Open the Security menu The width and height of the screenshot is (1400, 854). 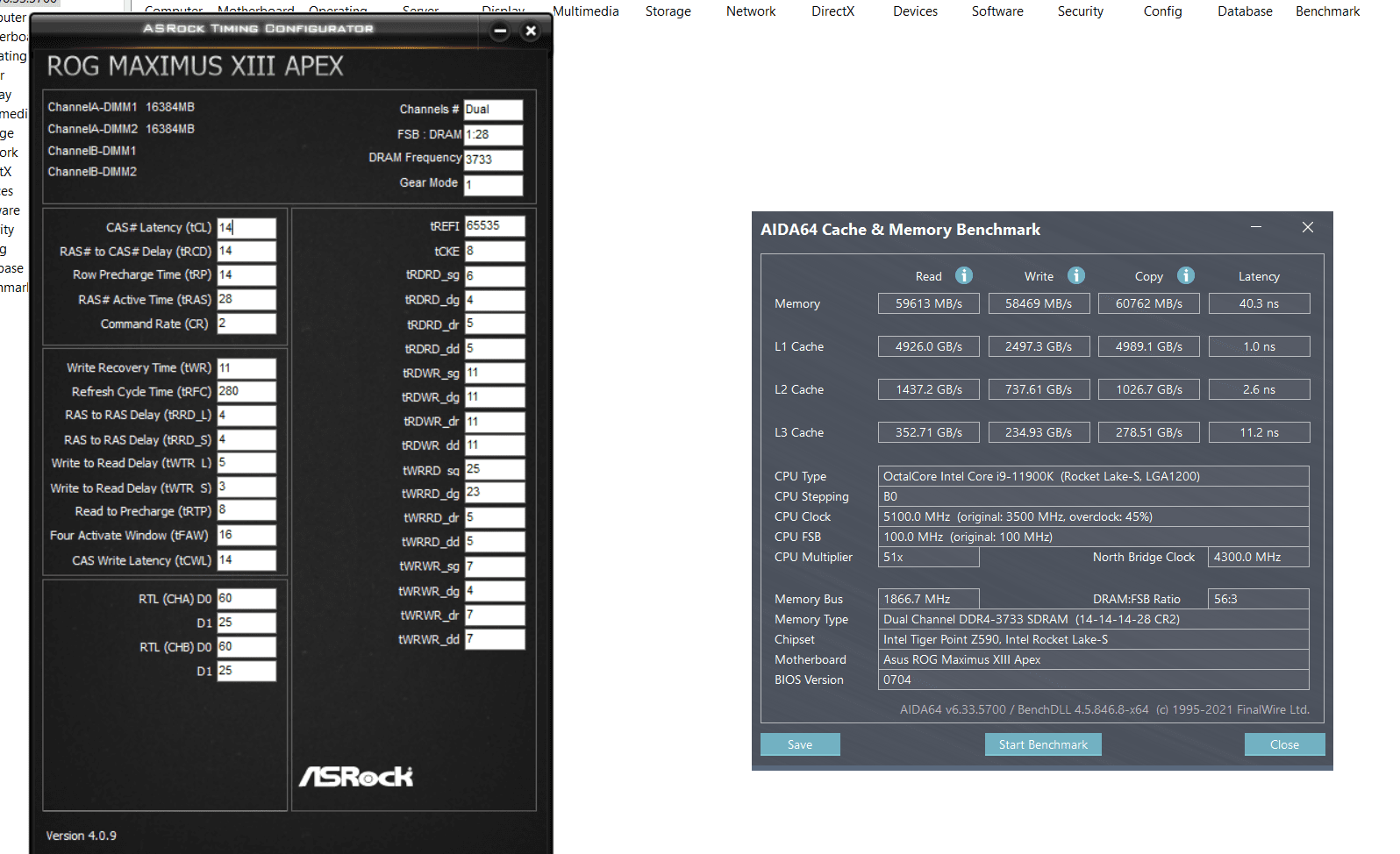[x=1081, y=11]
